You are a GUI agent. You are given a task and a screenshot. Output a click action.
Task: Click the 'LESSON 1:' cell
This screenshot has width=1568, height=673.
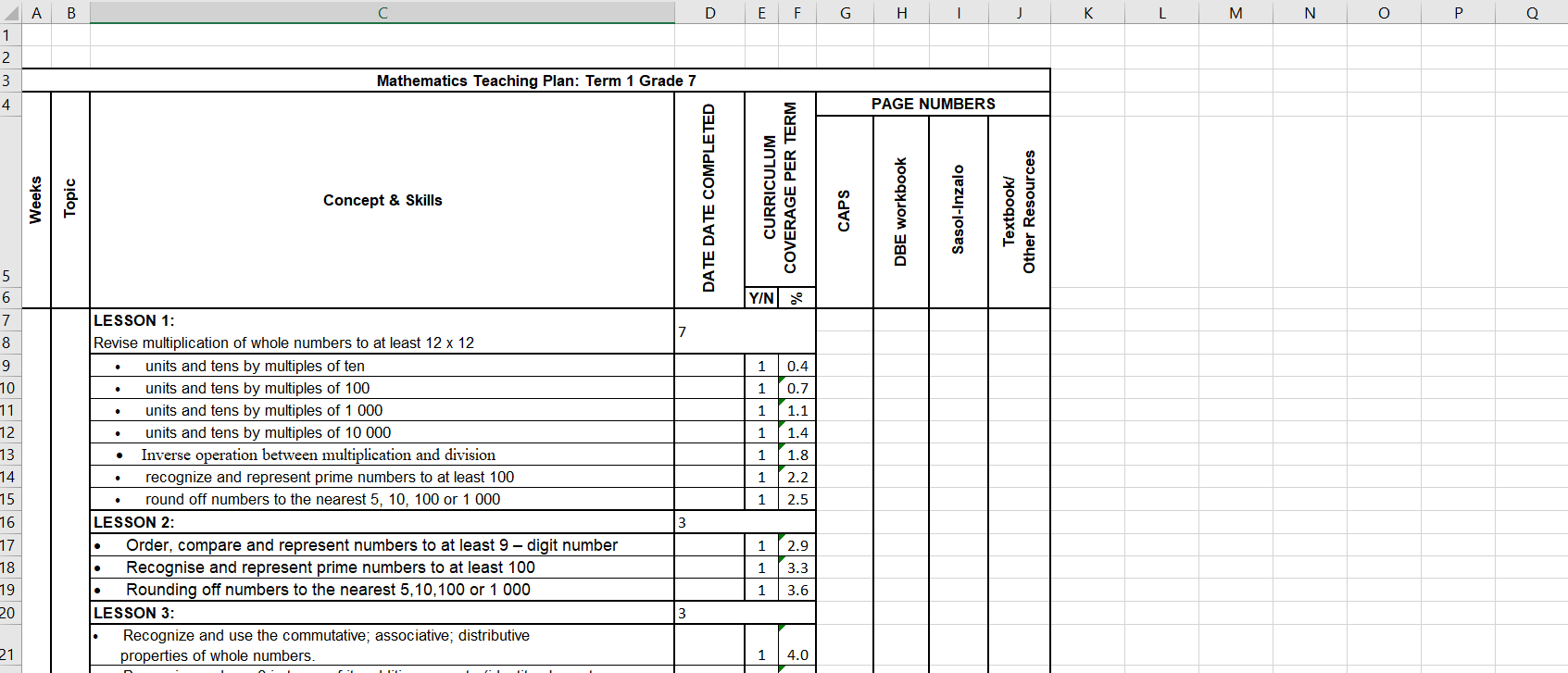(x=383, y=320)
